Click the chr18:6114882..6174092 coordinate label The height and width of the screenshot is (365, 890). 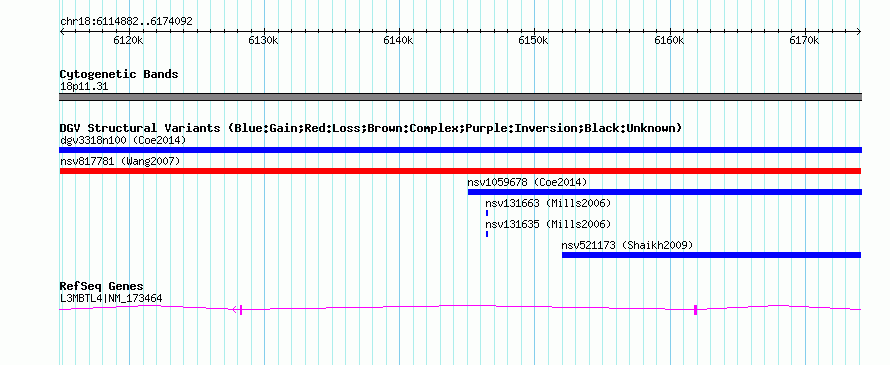[126, 22]
